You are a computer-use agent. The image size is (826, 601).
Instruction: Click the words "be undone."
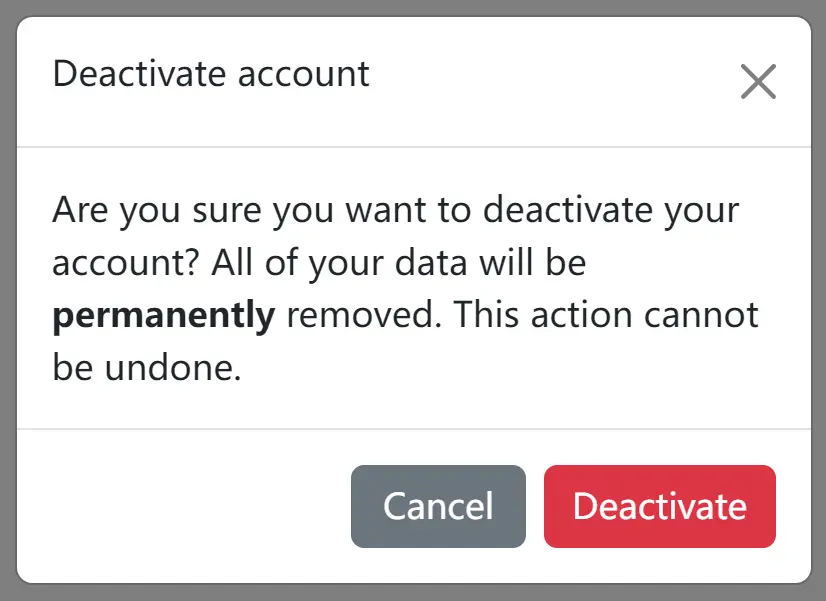147,367
